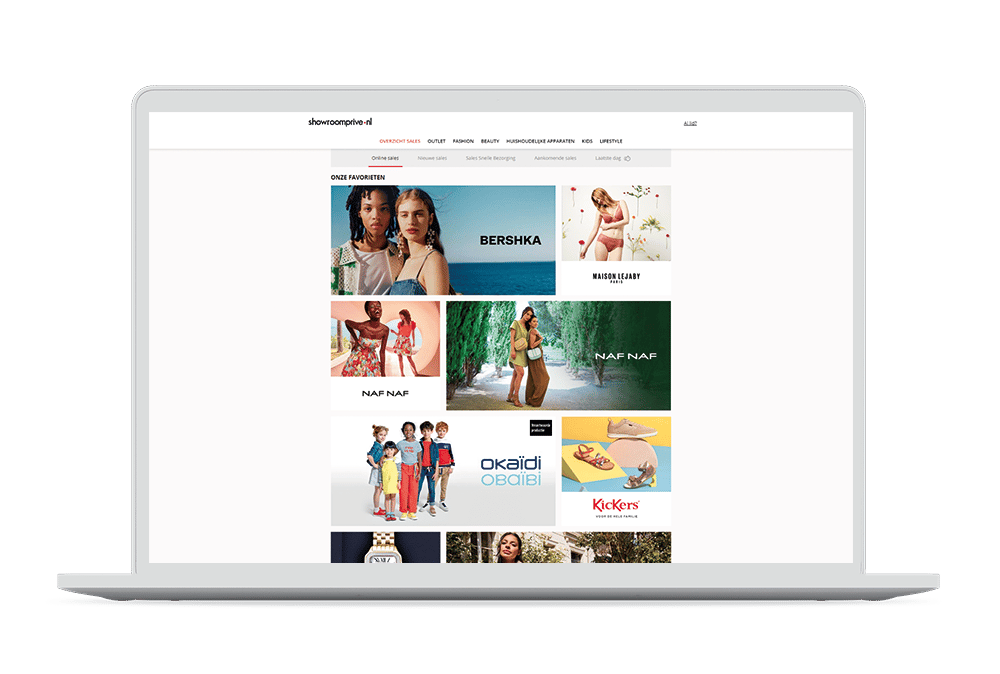Click the thumbs-up icon next to Laatste dag
Viewport: 1000px width, 674px height.
pyautogui.click(x=628, y=158)
